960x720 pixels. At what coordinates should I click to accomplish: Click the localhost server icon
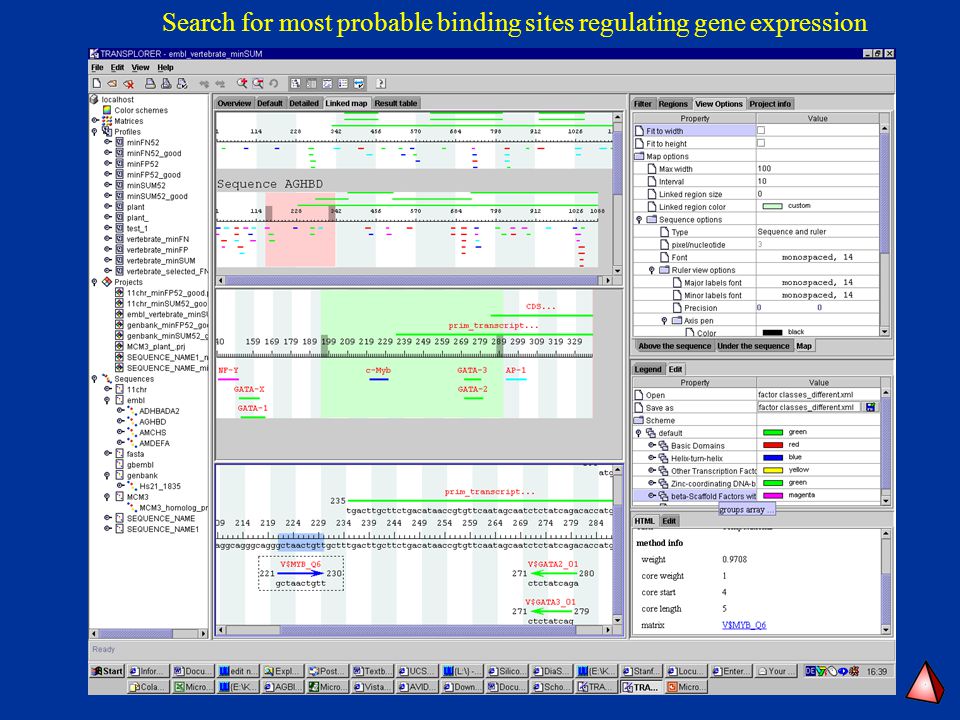click(94, 99)
